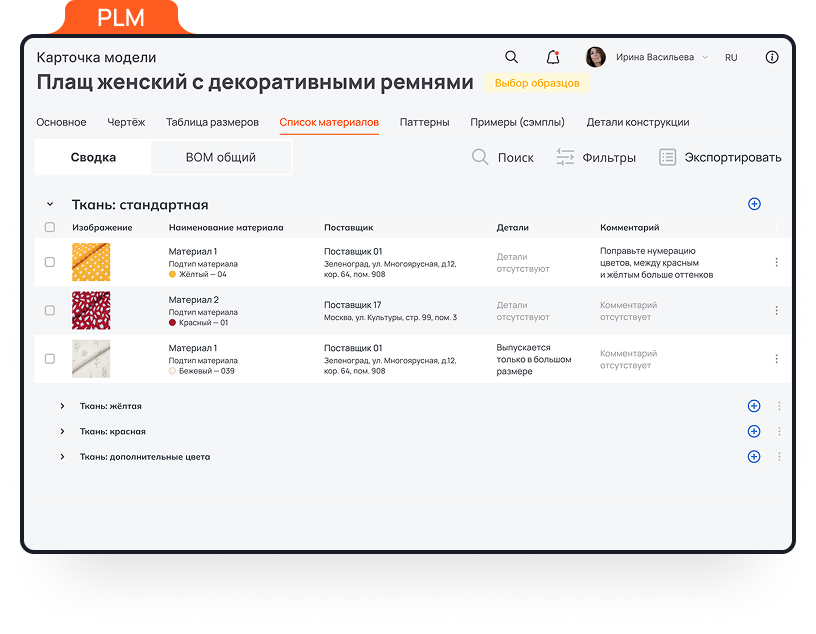This screenshot has height=634, width=816.
Task: Select checkbox of the beige Материал 1 row
Action: (x=50, y=359)
